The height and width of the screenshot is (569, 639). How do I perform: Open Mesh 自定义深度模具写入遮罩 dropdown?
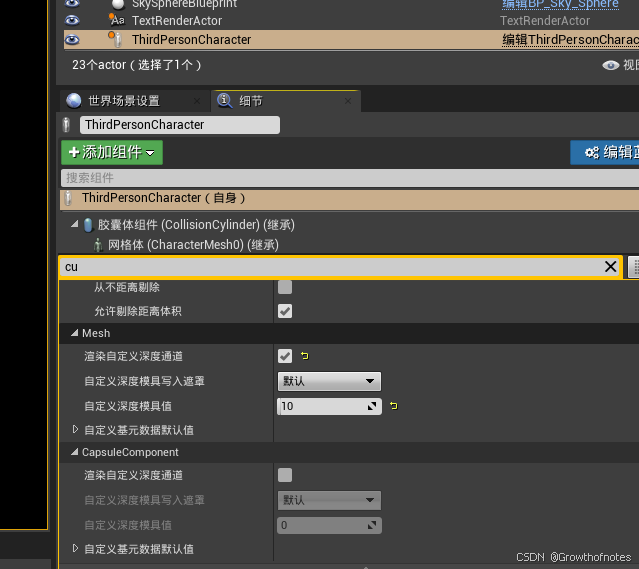coord(329,382)
